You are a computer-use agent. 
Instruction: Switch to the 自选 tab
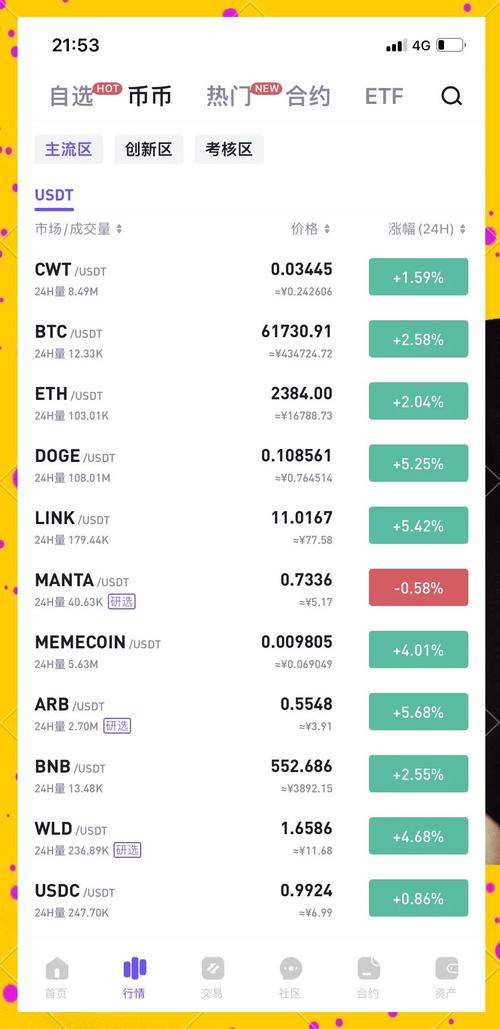pyautogui.click(x=72, y=96)
